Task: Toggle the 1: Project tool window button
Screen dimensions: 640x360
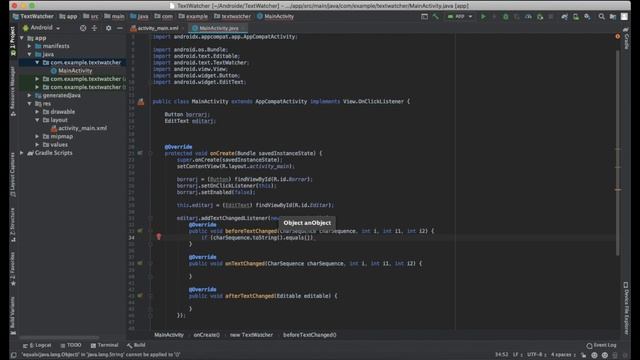Action: (x=13, y=41)
